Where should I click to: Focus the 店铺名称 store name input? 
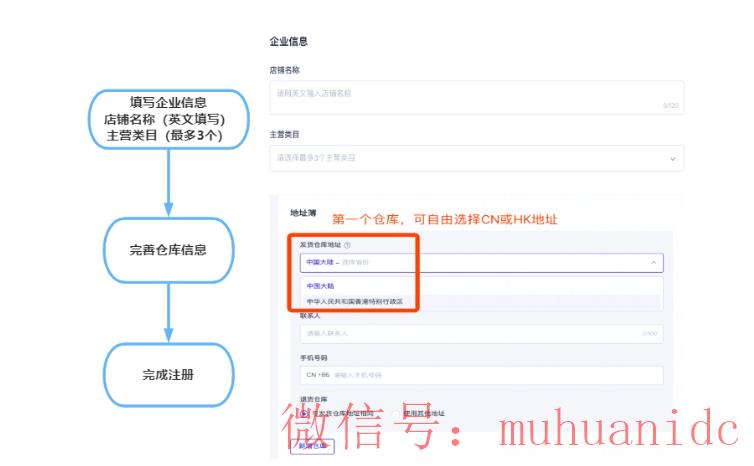click(x=476, y=97)
